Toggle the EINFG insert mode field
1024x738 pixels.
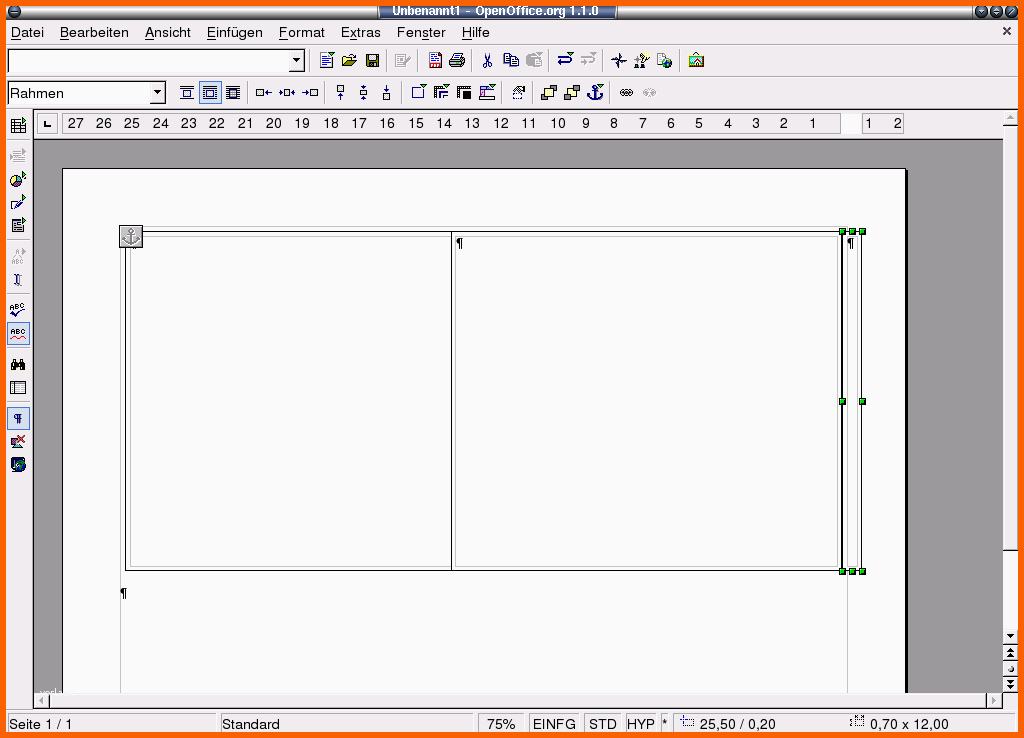coord(554,724)
